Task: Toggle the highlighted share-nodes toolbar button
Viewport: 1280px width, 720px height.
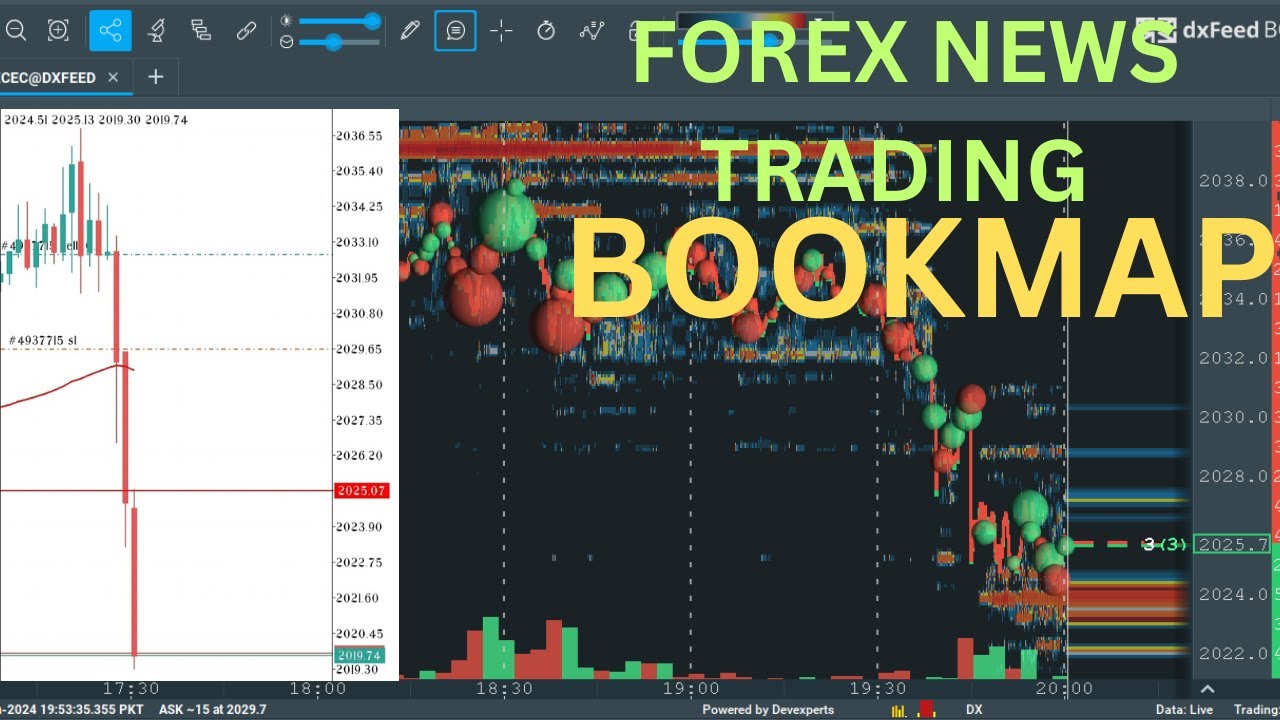Action: click(x=110, y=31)
